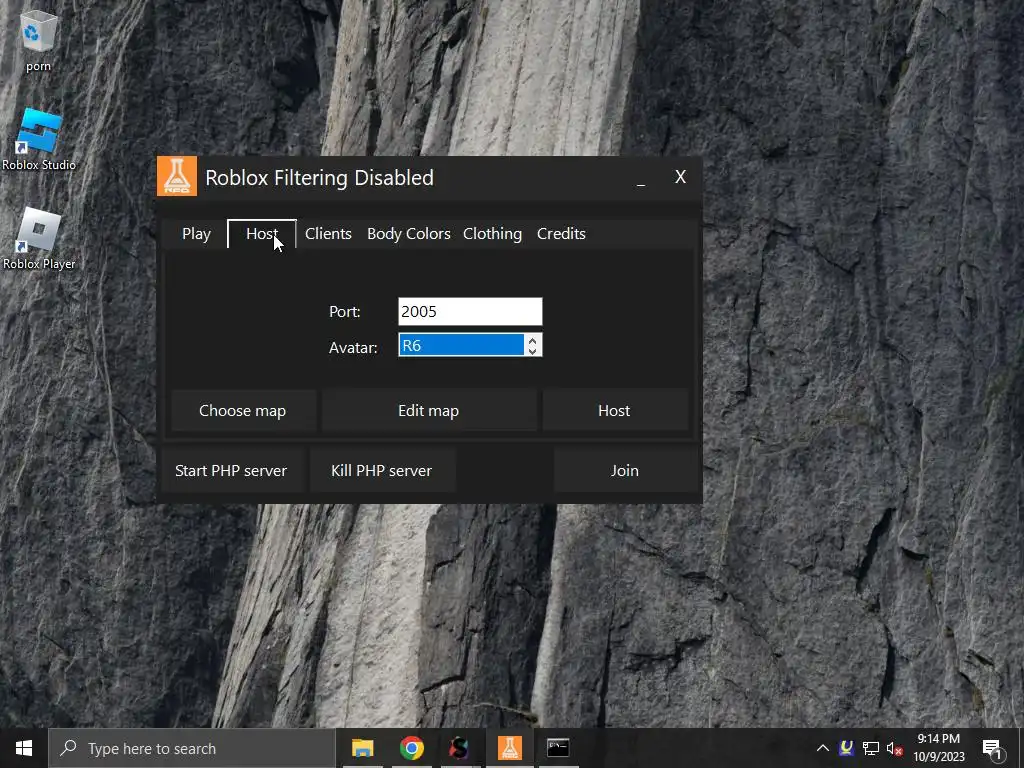Click the Join button

(625, 470)
